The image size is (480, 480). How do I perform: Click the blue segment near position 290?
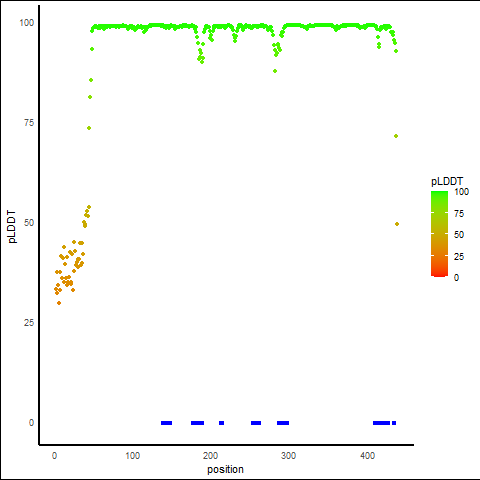coord(283,423)
